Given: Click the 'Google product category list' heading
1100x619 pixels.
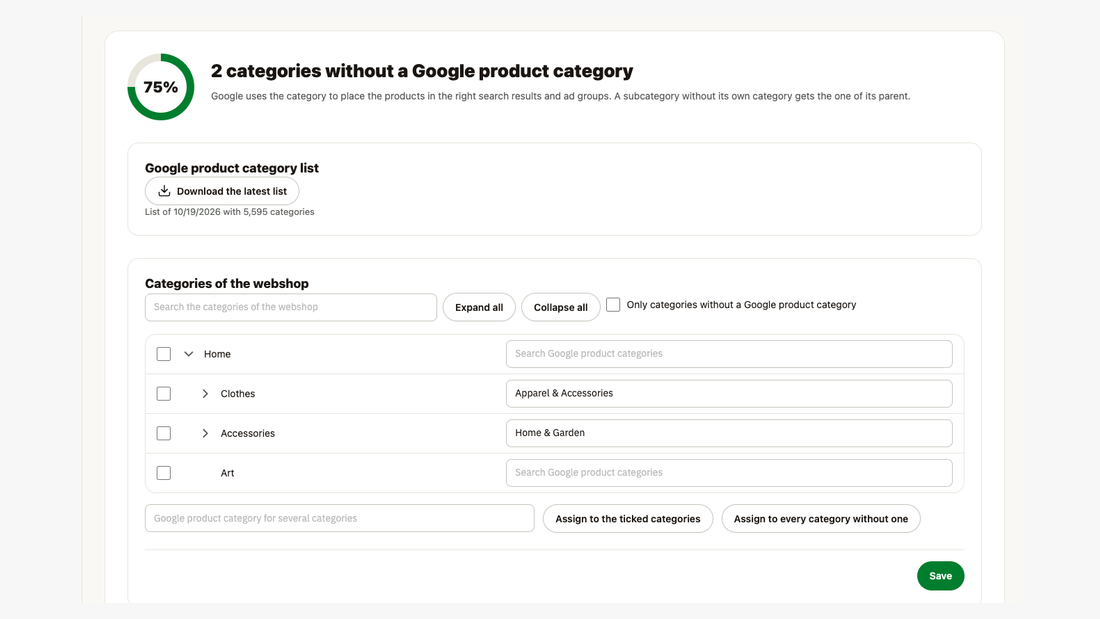Looking at the screenshot, I should coord(232,168).
